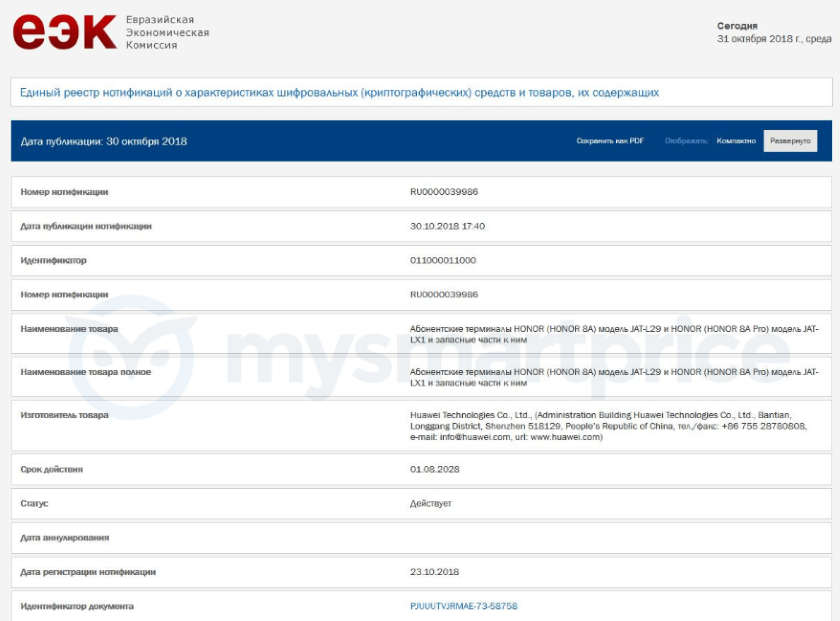Switch display to Компактно
Viewport: 840px width, 621px height.
[736, 141]
